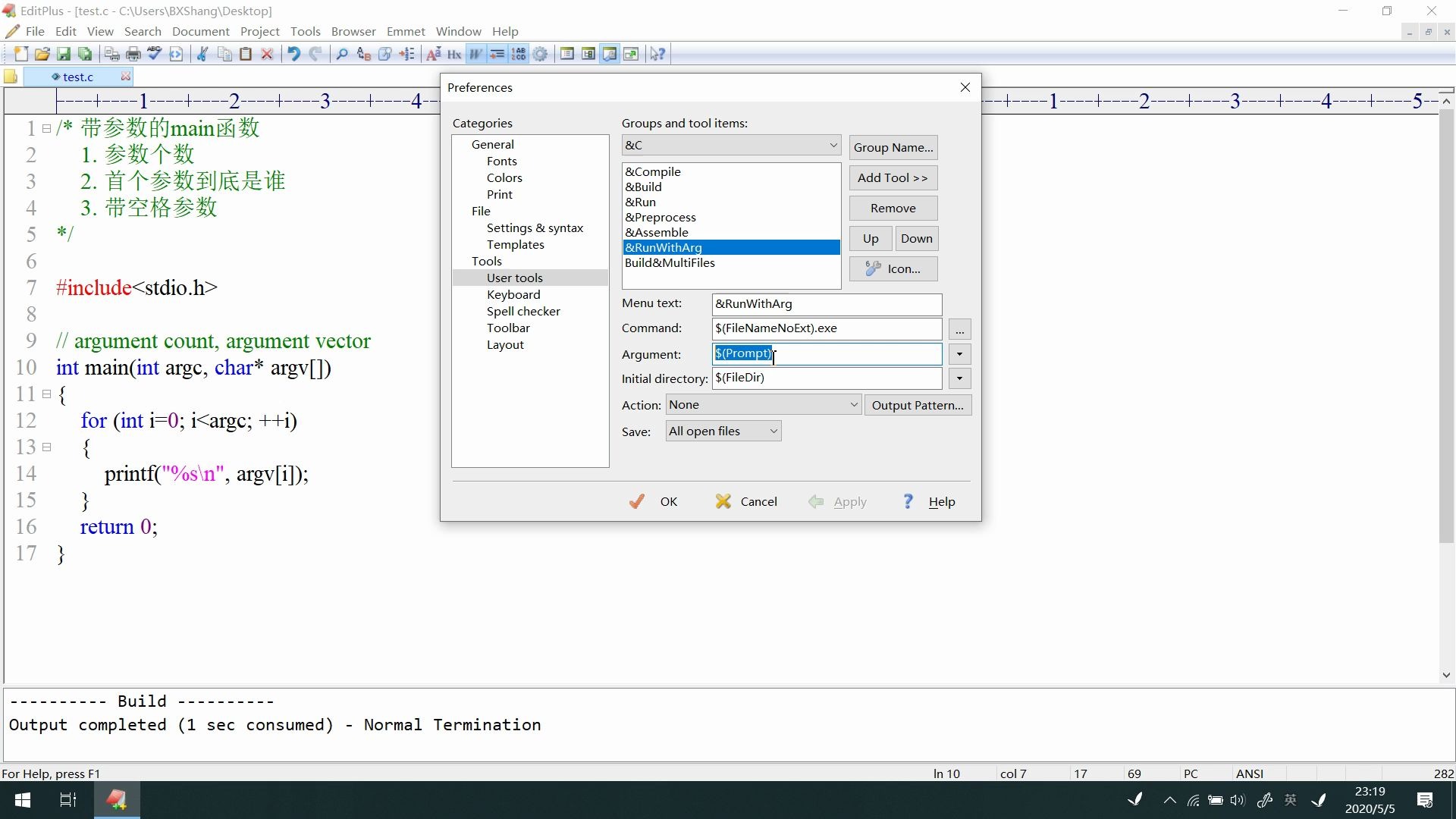Screen dimensions: 1456x819
Task: Move tool Down in the list
Action: 916,238
